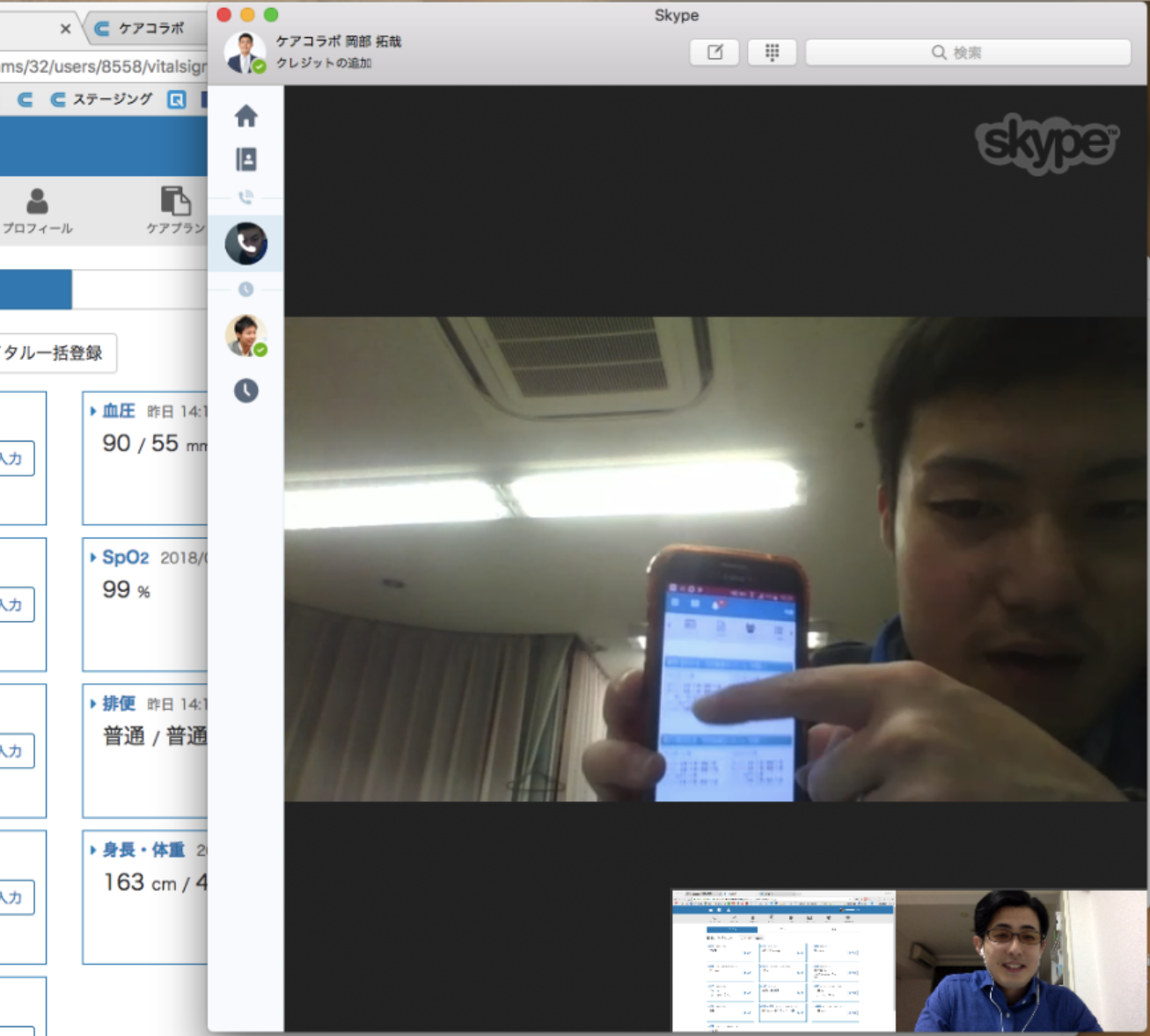Click the Skype window title text
Image resolution: width=1150 pixels, height=1036 pixels.
click(x=677, y=15)
